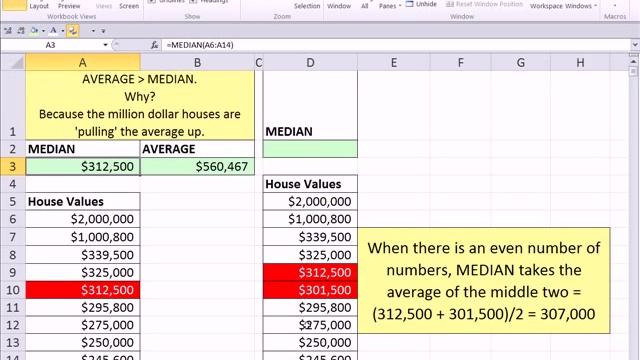Select row 1 header
The width and height of the screenshot is (640, 360).
tap(13, 105)
